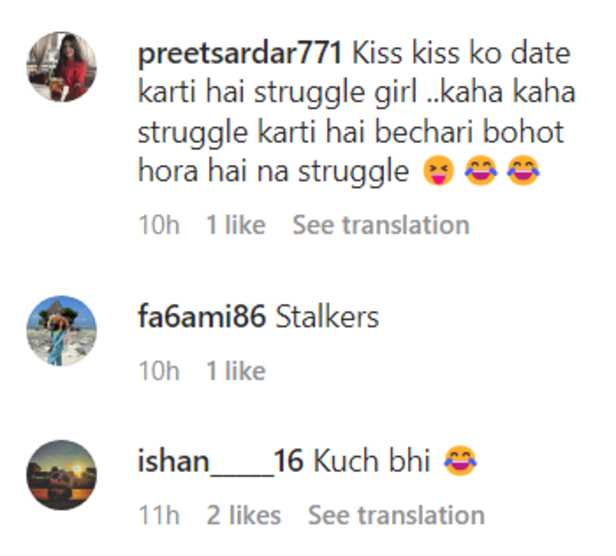See translation of preetsardar771's comment

point(380,226)
